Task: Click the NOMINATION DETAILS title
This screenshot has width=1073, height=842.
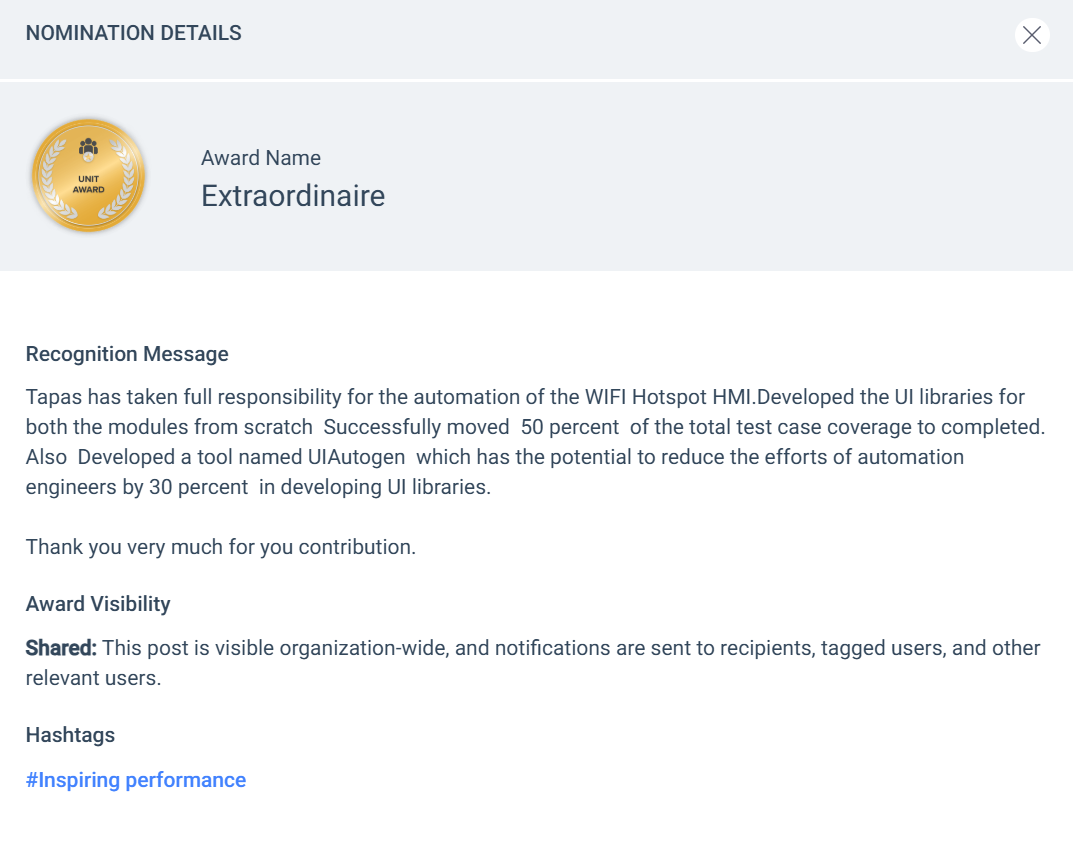Action: point(133,33)
